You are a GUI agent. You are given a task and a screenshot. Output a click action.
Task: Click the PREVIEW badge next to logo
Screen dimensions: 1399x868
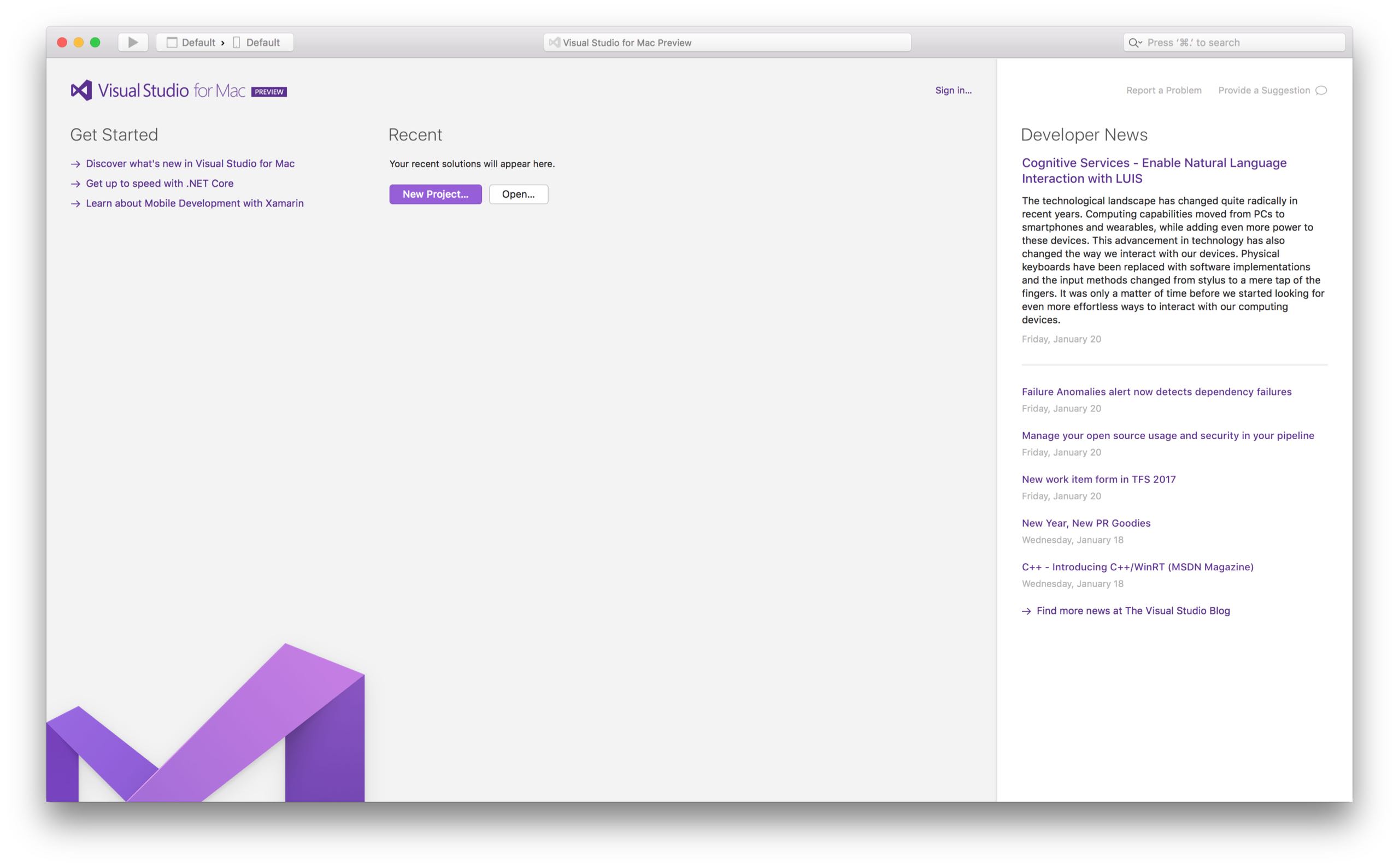coord(269,92)
